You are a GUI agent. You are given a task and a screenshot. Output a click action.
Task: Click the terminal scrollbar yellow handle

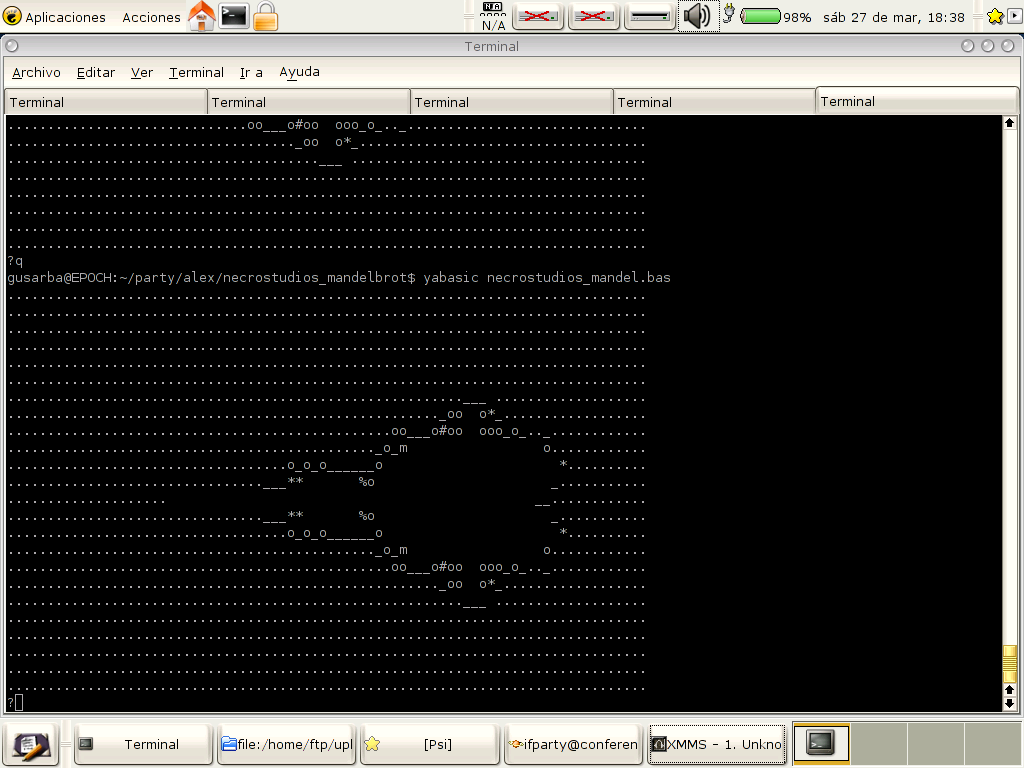pyautogui.click(x=1009, y=664)
